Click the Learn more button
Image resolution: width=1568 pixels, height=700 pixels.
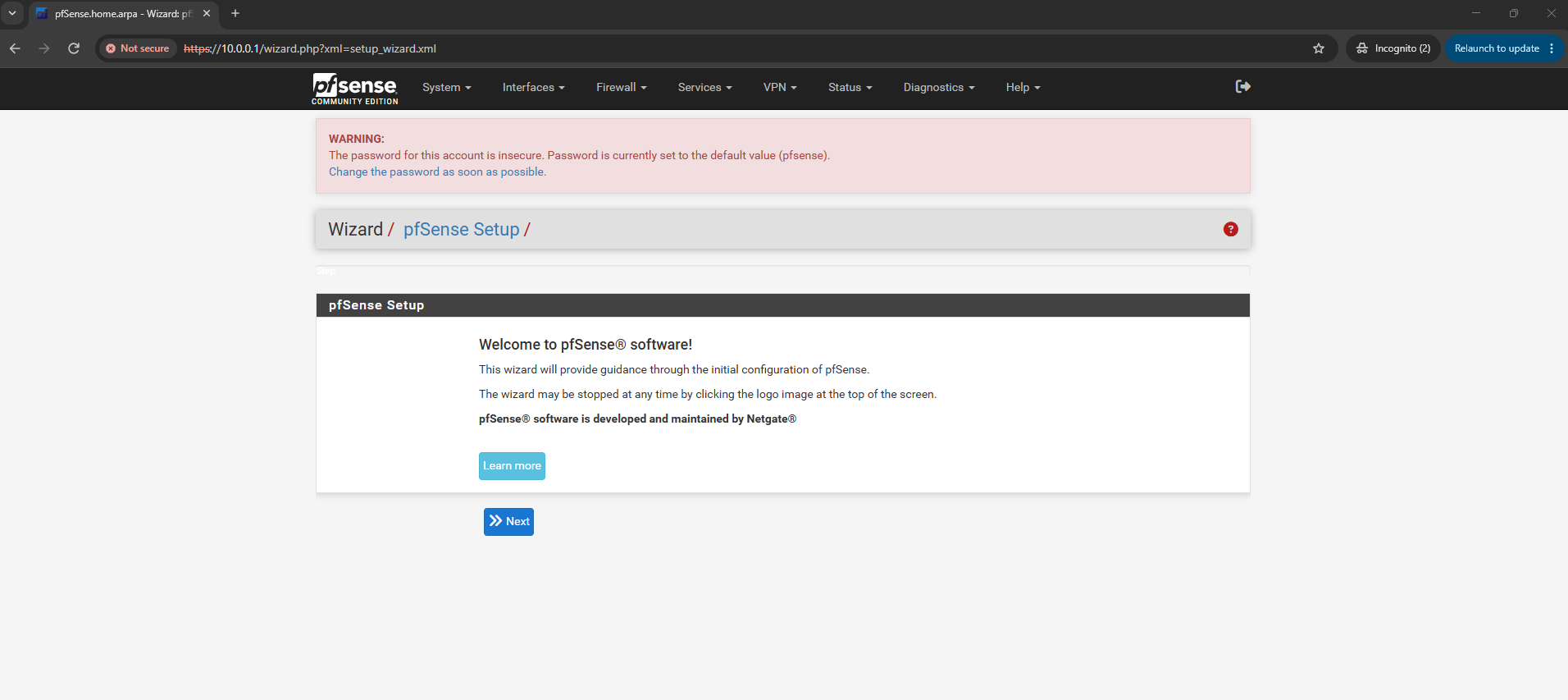[x=512, y=466]
